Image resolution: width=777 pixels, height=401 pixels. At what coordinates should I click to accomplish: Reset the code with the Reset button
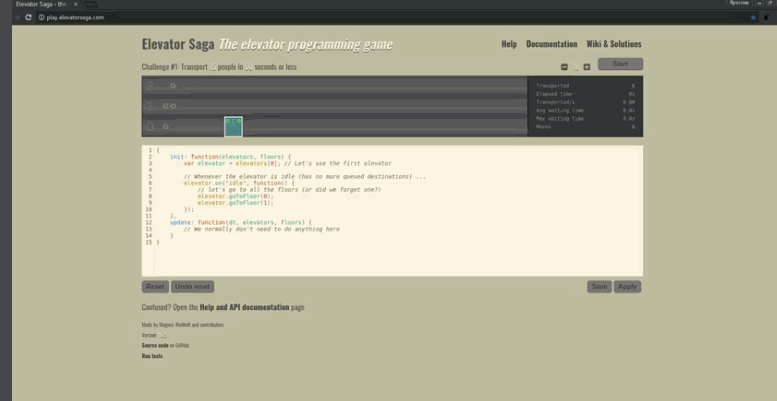[x=155, y=286]
